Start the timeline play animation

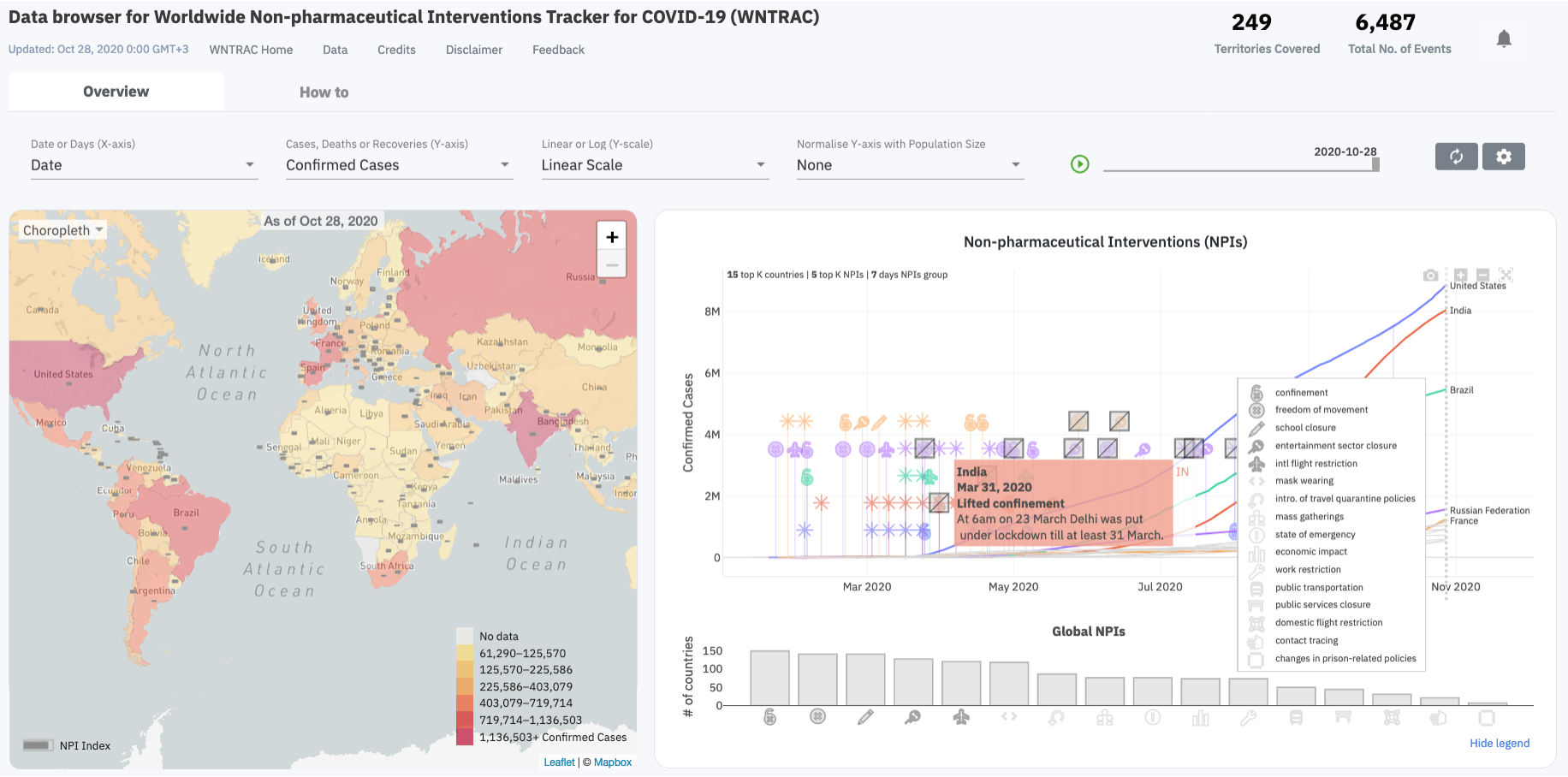(x=1080, y=163)
